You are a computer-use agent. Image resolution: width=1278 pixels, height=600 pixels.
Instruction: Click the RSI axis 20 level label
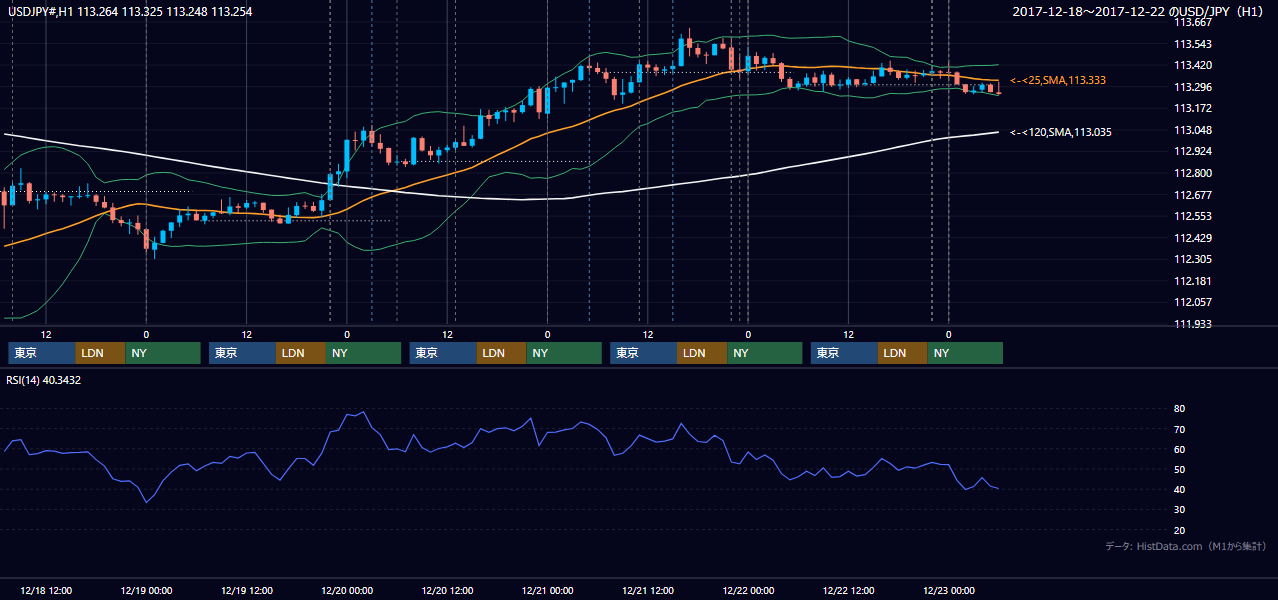tap(1179, 530)
